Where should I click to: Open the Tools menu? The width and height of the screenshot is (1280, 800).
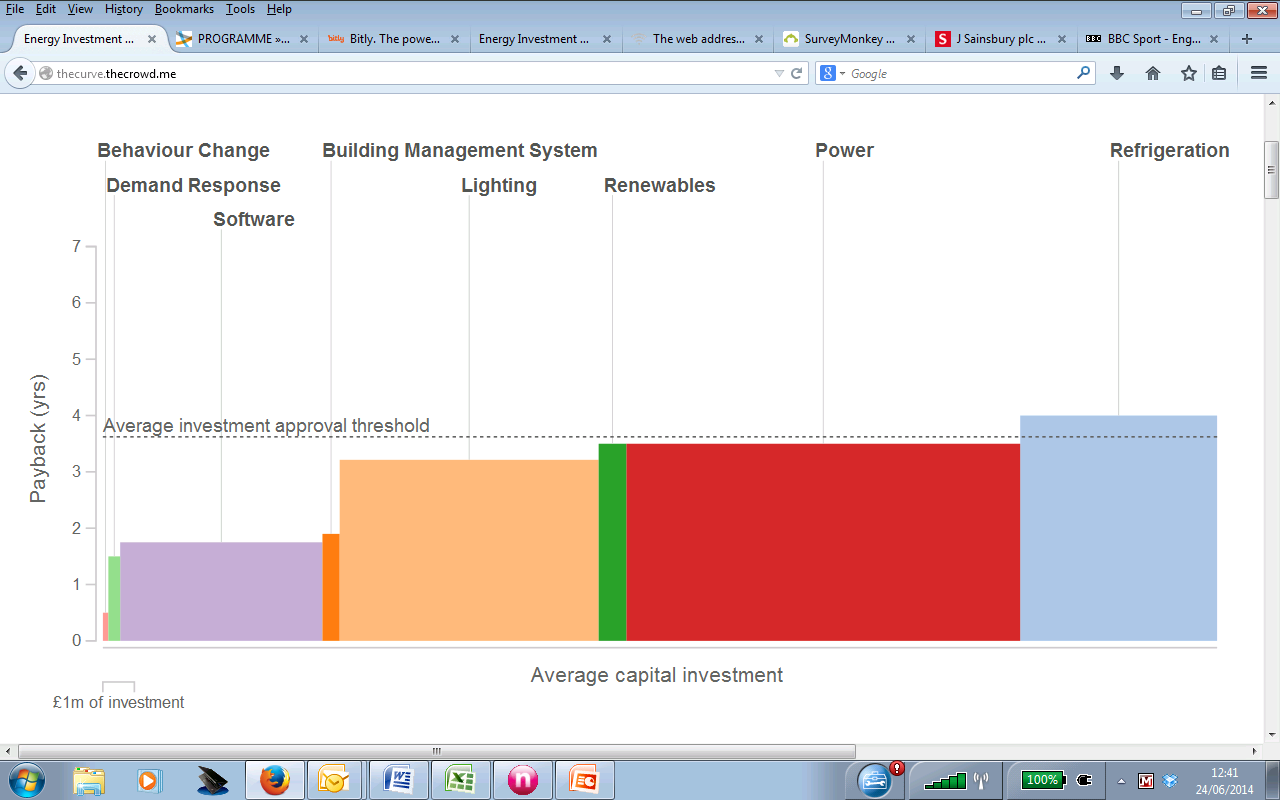pos(240,9)
